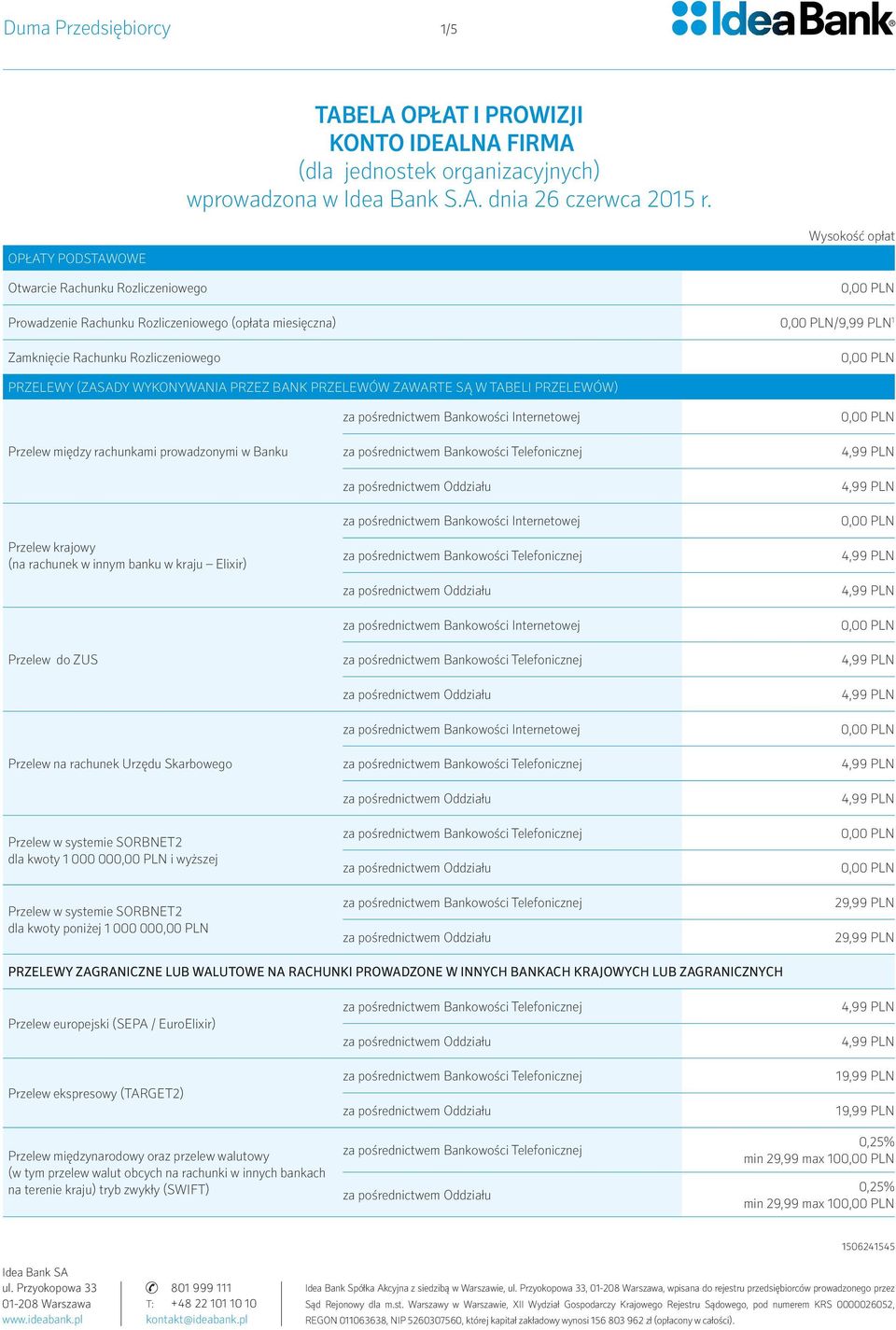
Task: Click the '01-208 Warszawa' footer line
Action: (47, 1304)
